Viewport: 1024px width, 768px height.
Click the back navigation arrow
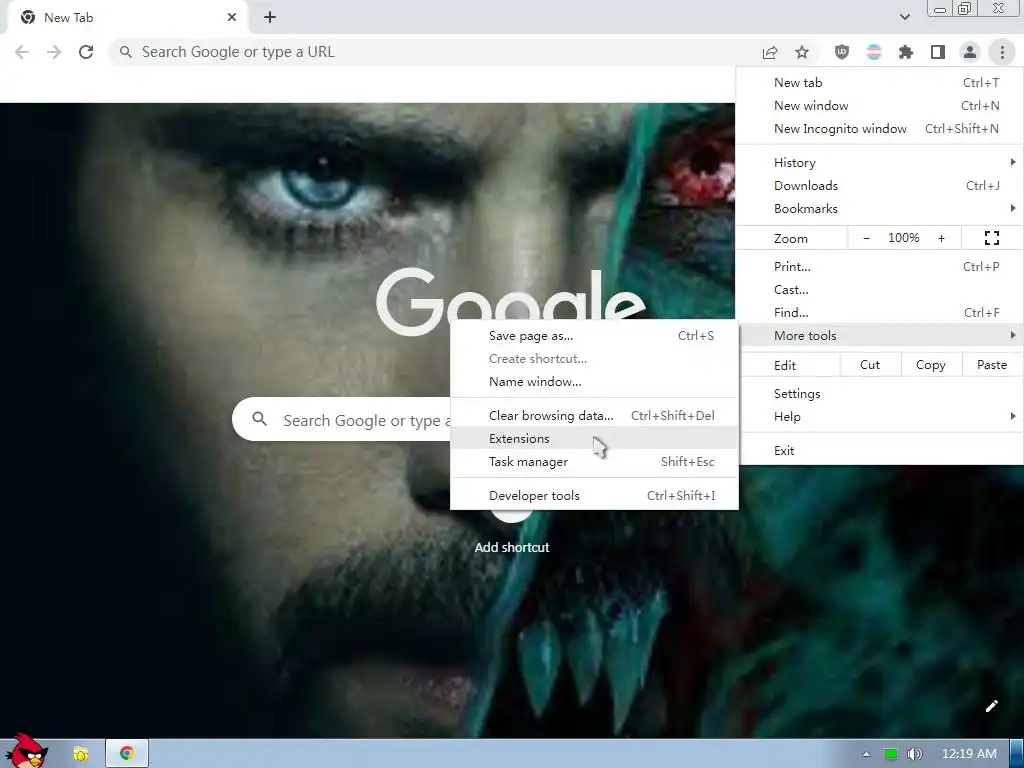[x=22, y=52]
